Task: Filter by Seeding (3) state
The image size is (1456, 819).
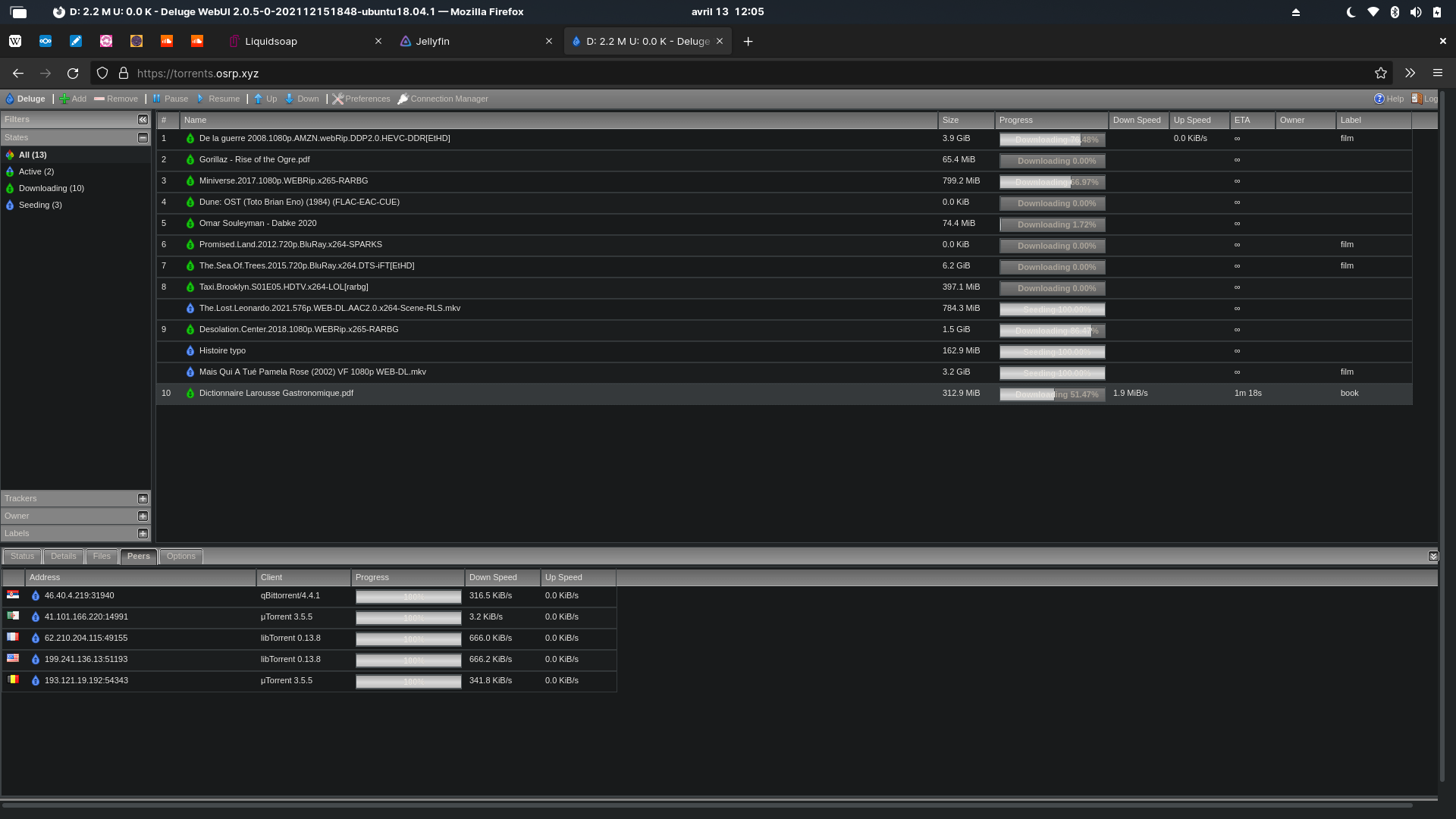Action: point(40,206)
